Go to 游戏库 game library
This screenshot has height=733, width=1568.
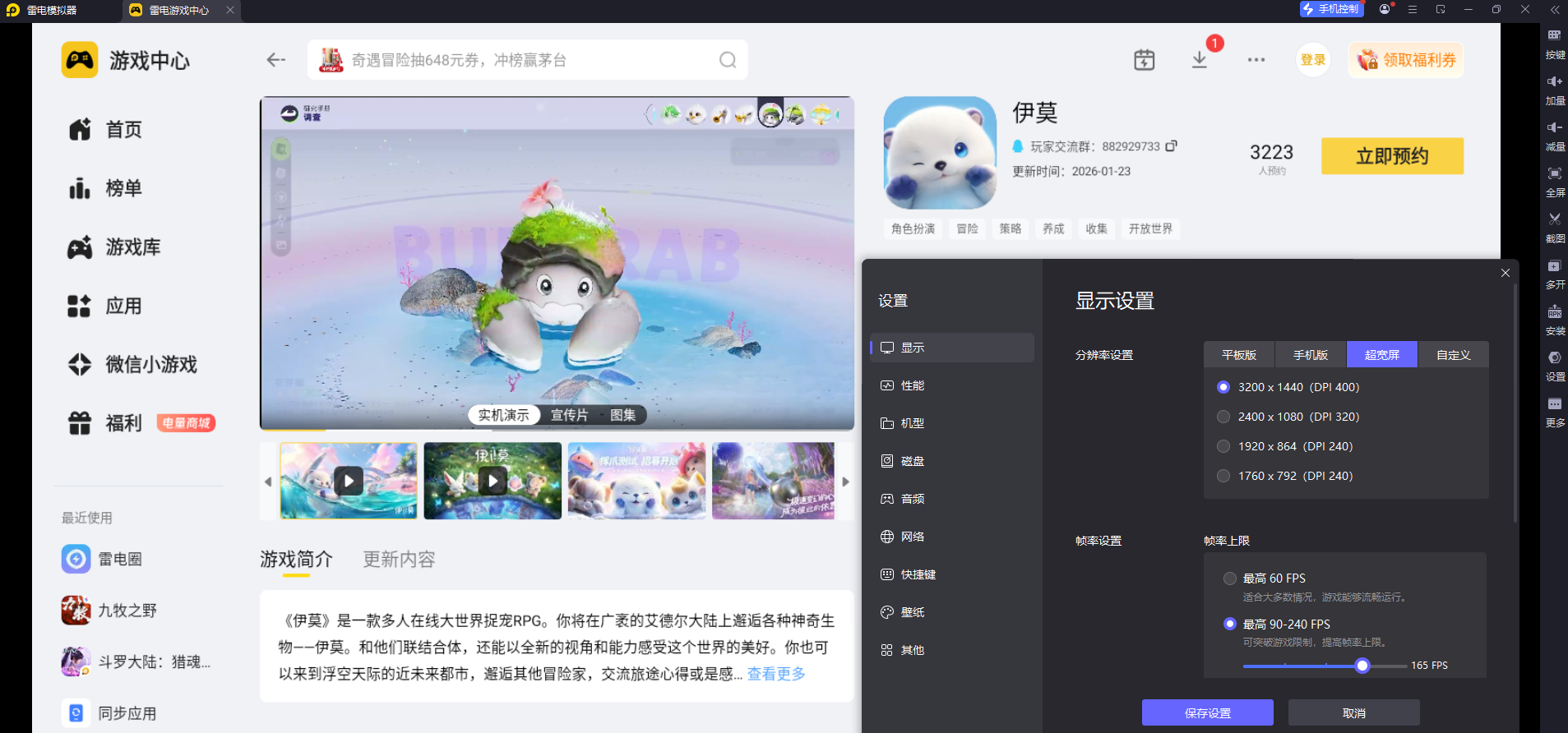(x=115, y=247)
